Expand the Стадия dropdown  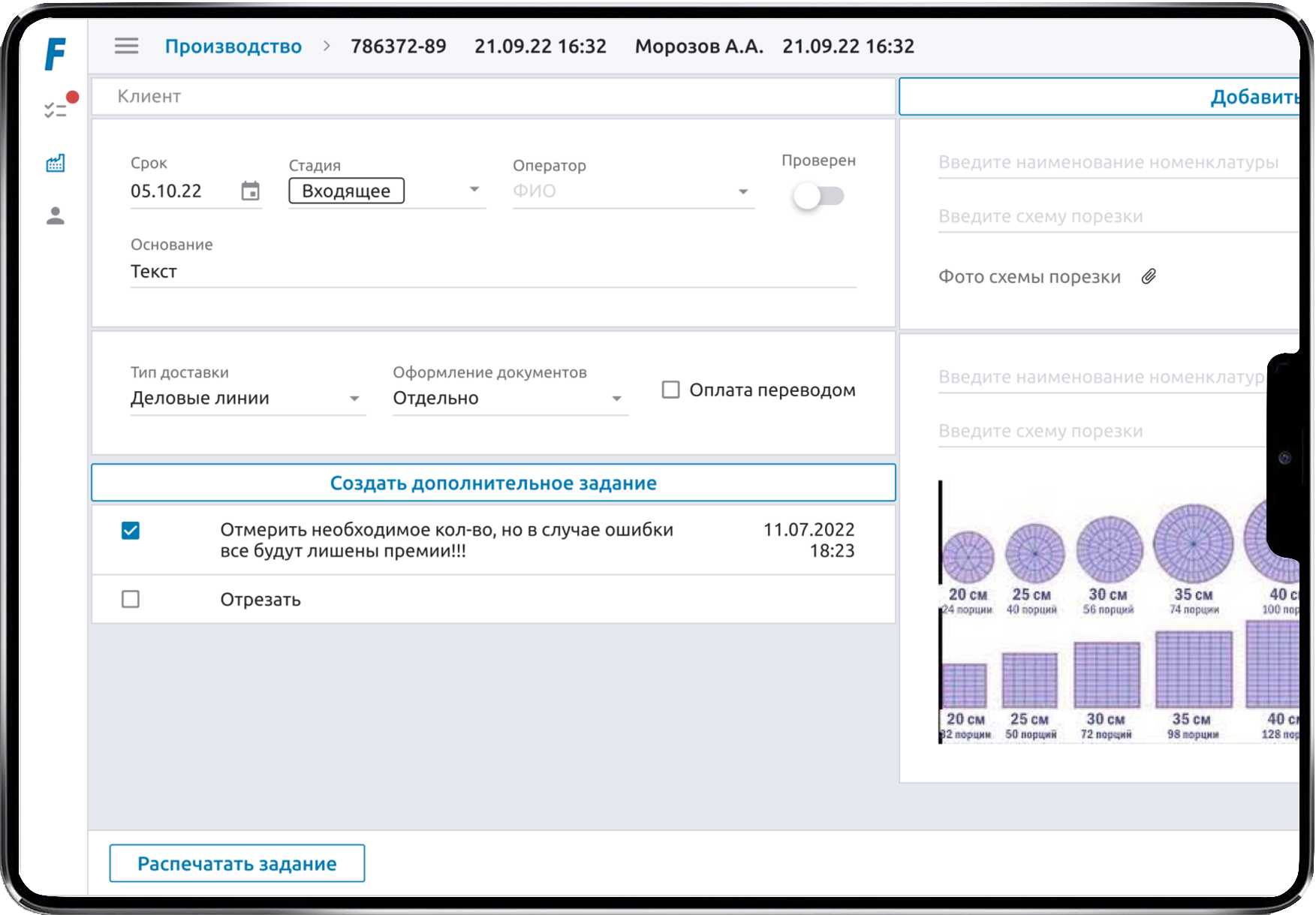coord(474,190)
